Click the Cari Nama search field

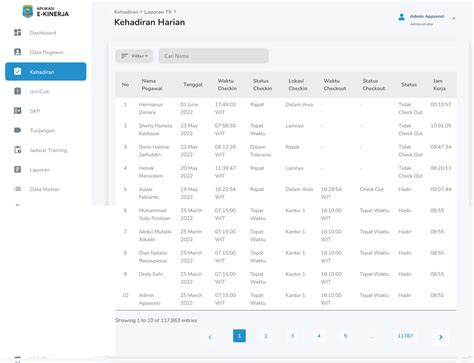point(214,56)
